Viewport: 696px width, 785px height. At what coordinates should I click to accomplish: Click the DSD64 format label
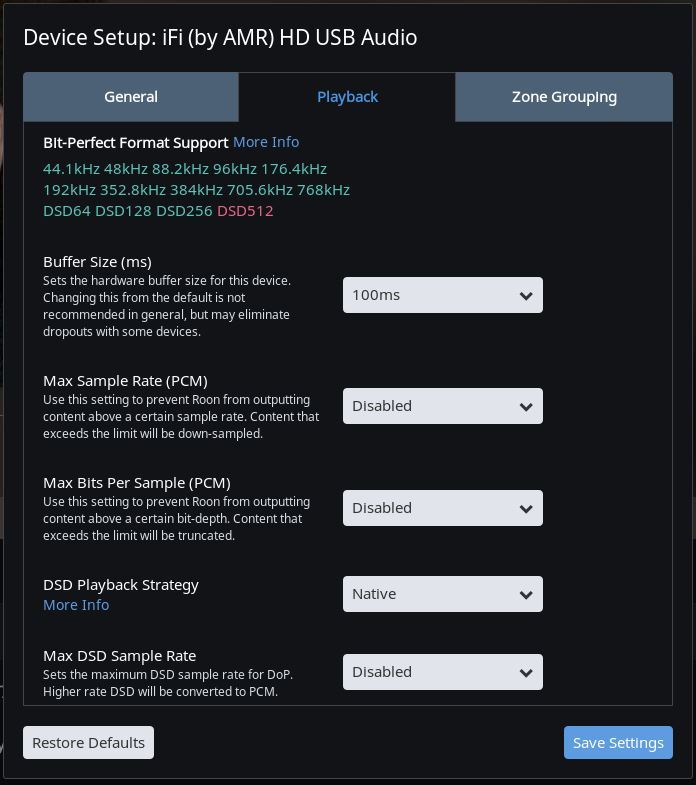(x=67, y=211)
